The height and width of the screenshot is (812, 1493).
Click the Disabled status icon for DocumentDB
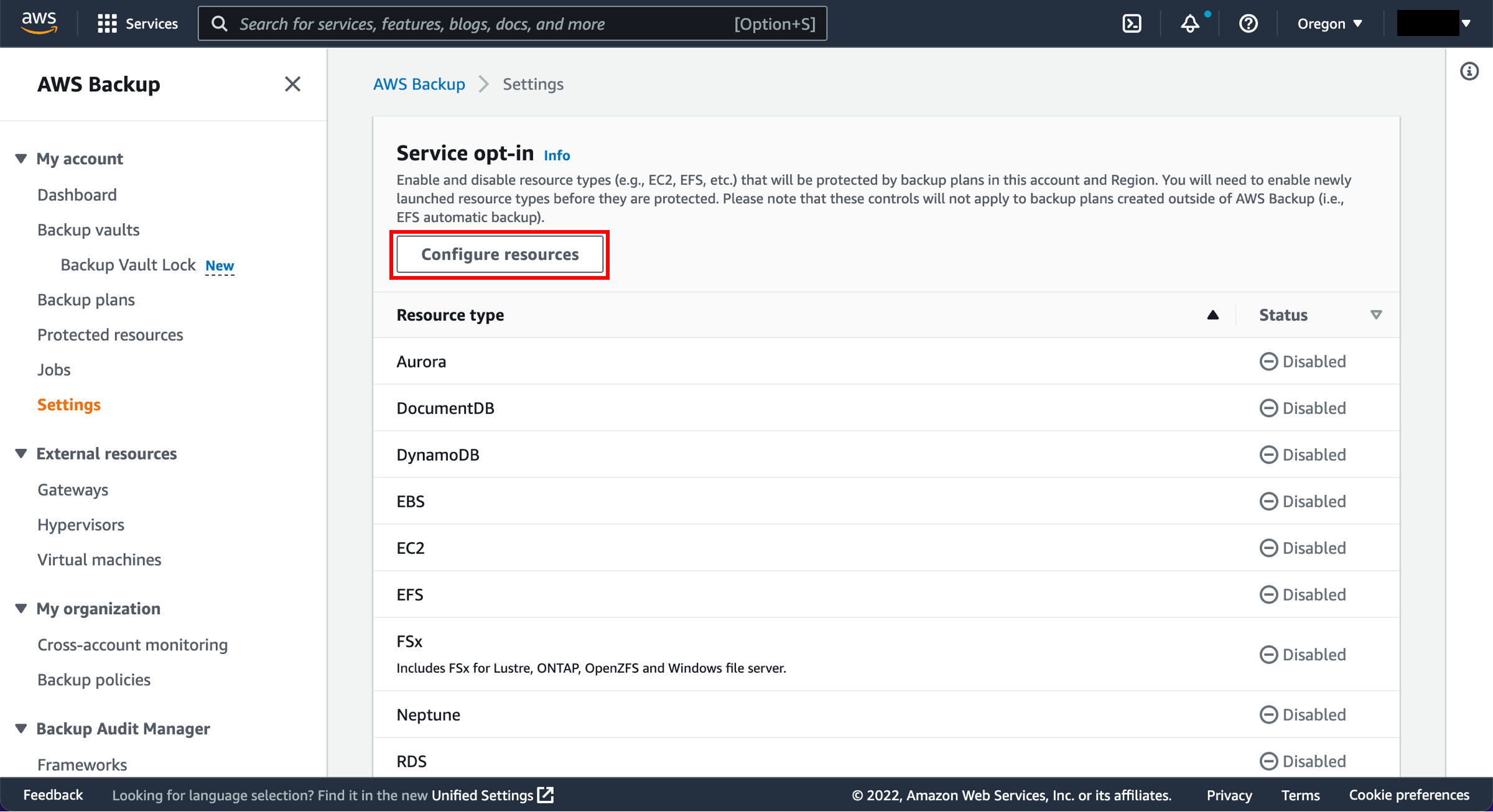pyautogui.click(x=1268, y=408)
